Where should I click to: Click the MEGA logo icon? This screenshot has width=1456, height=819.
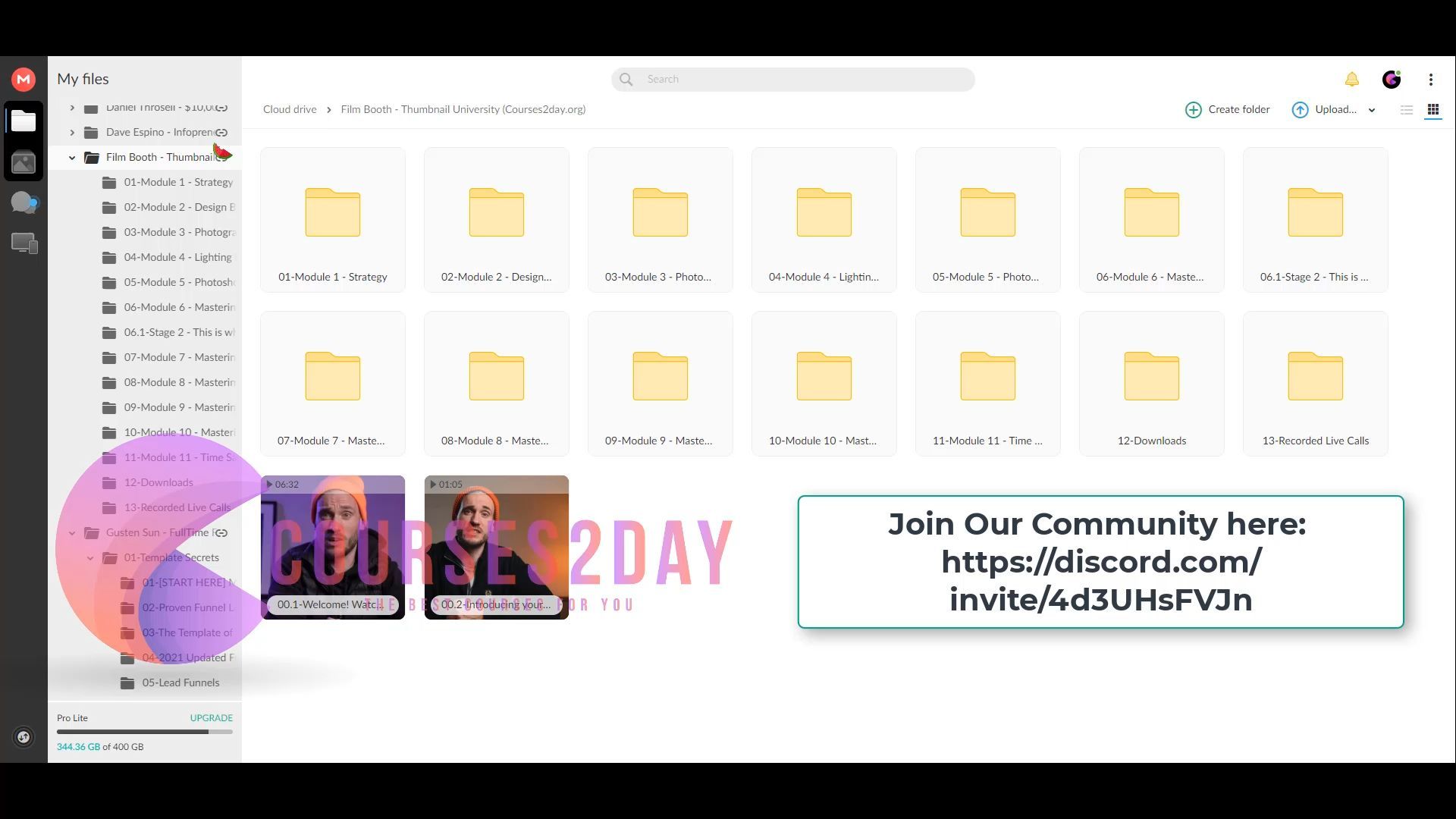coord(24,79)
